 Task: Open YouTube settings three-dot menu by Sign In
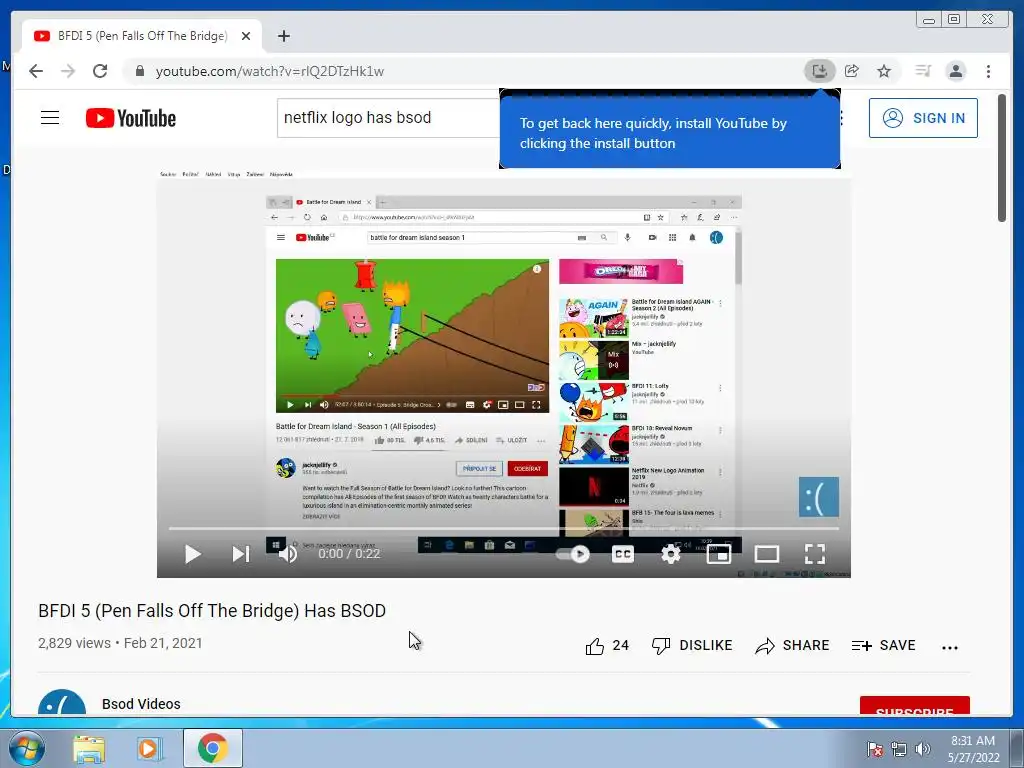pyautogui.click(x=842, y=118)
